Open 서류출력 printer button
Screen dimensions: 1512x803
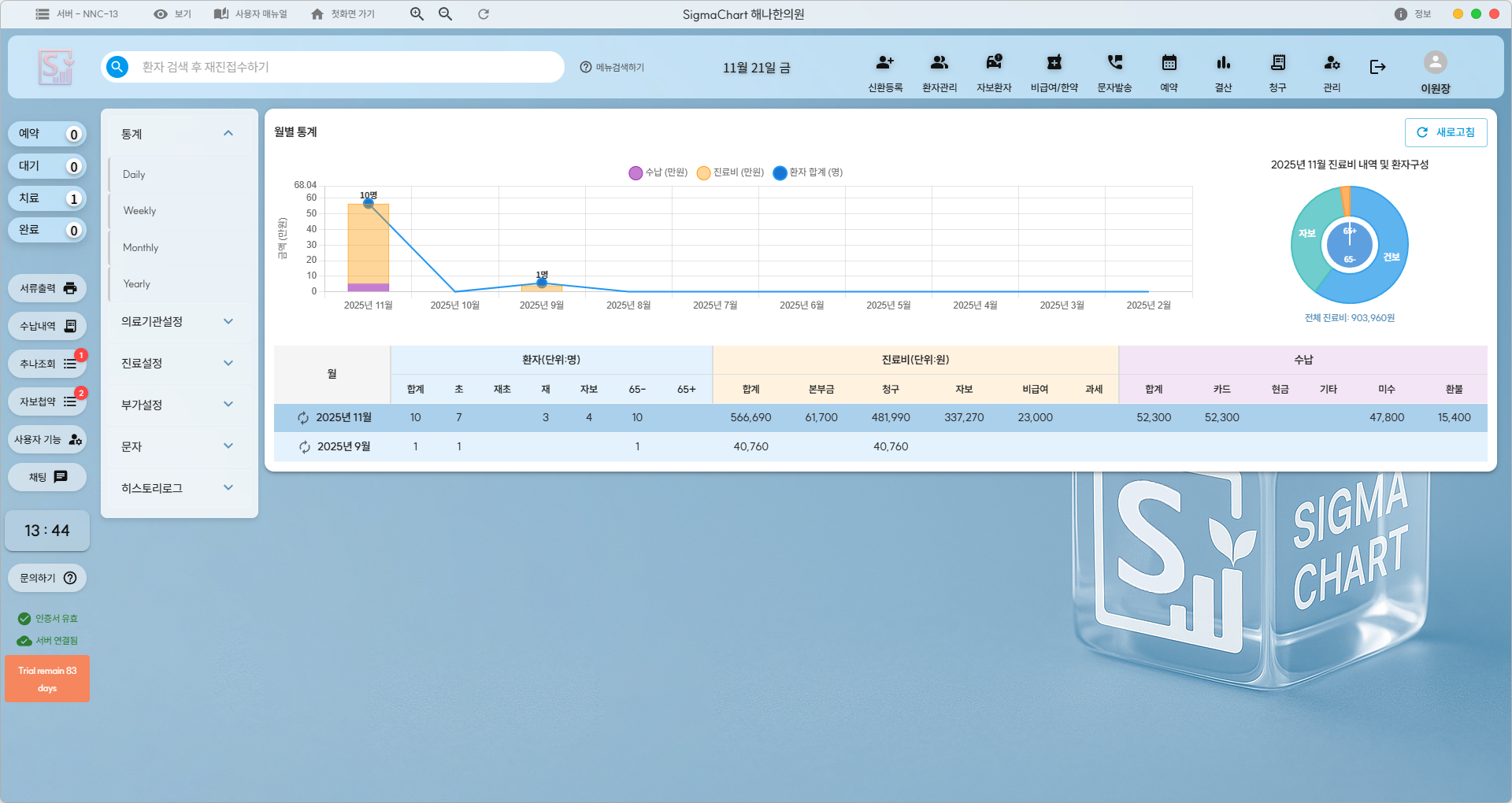point(47,288)
